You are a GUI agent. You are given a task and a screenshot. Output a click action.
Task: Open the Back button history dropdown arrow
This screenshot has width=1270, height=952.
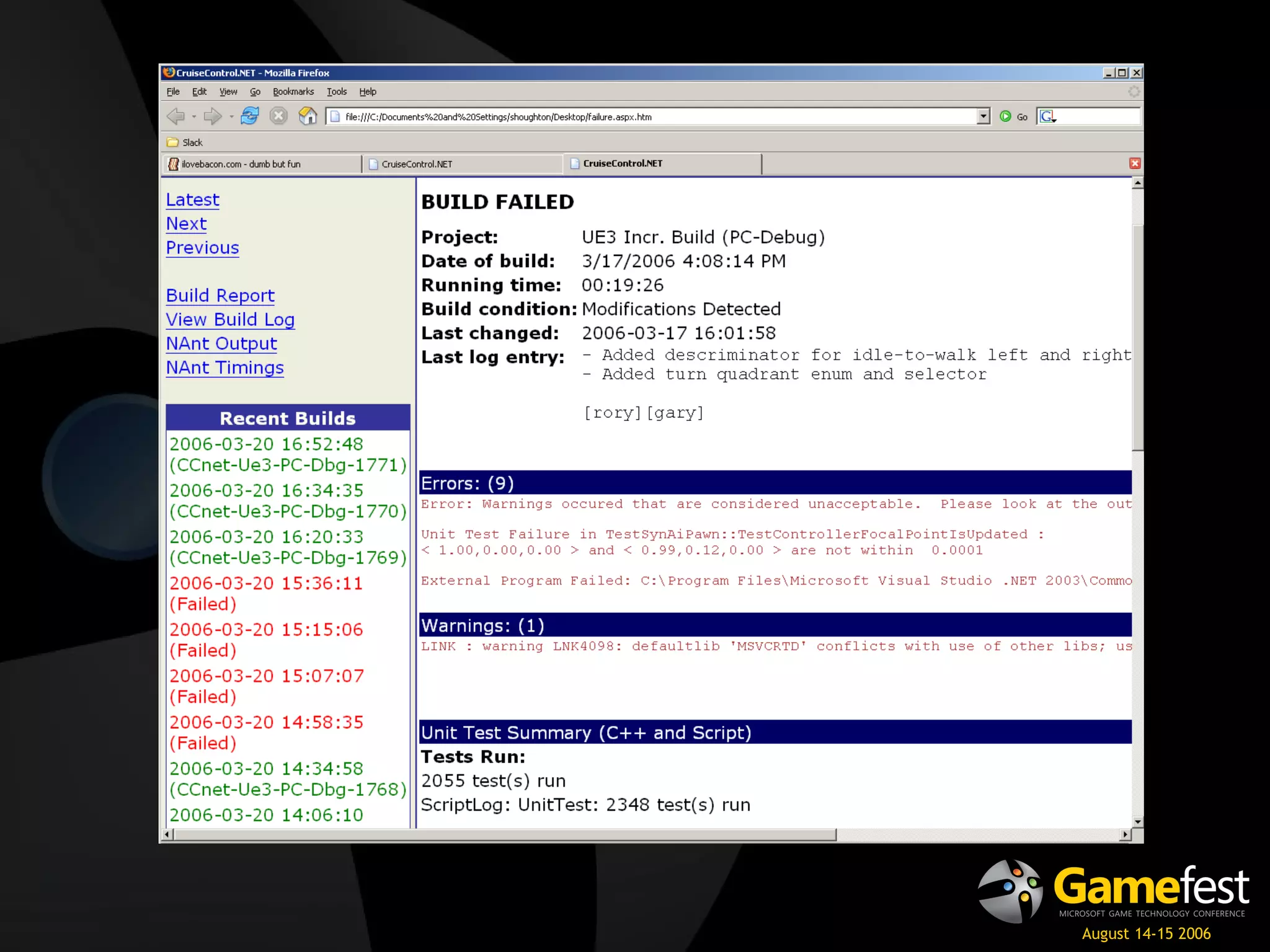tap(194, 117)
